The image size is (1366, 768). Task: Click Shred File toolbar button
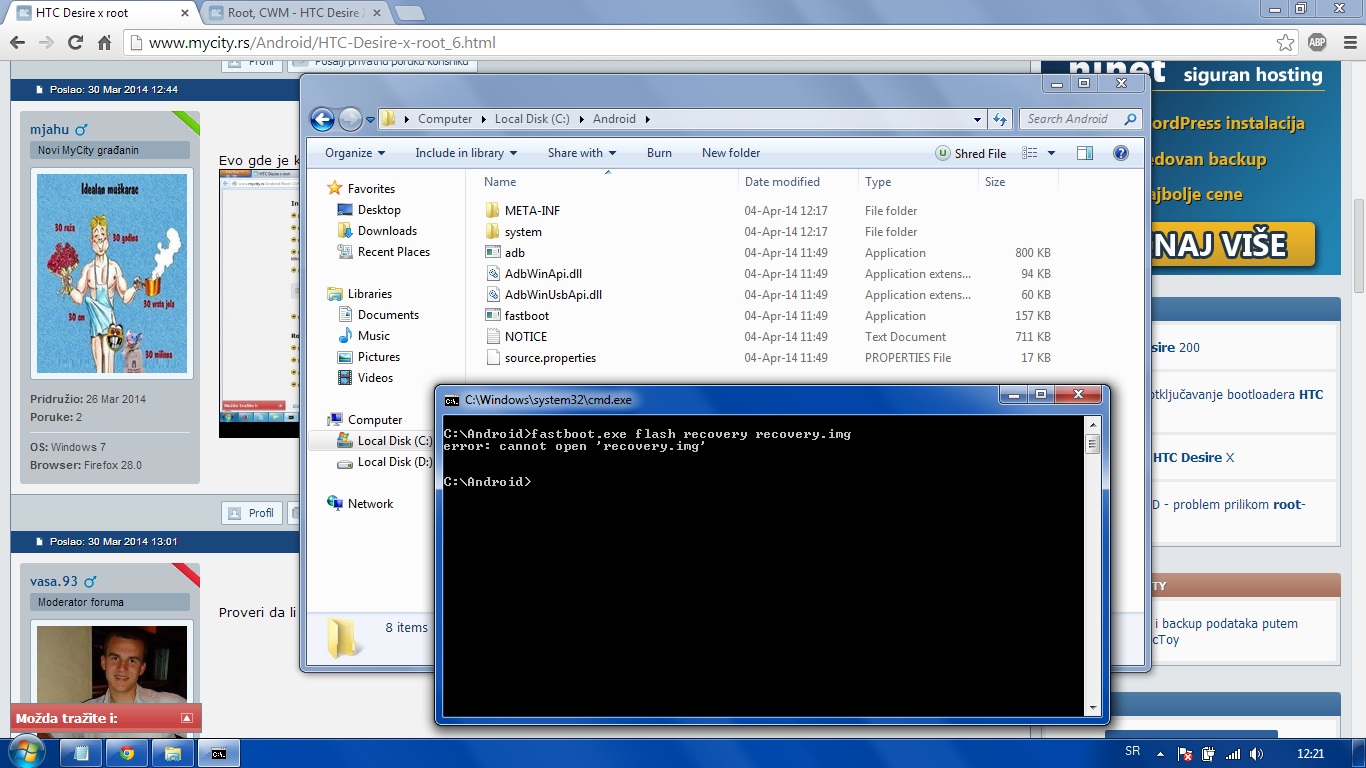pos(970,153)
